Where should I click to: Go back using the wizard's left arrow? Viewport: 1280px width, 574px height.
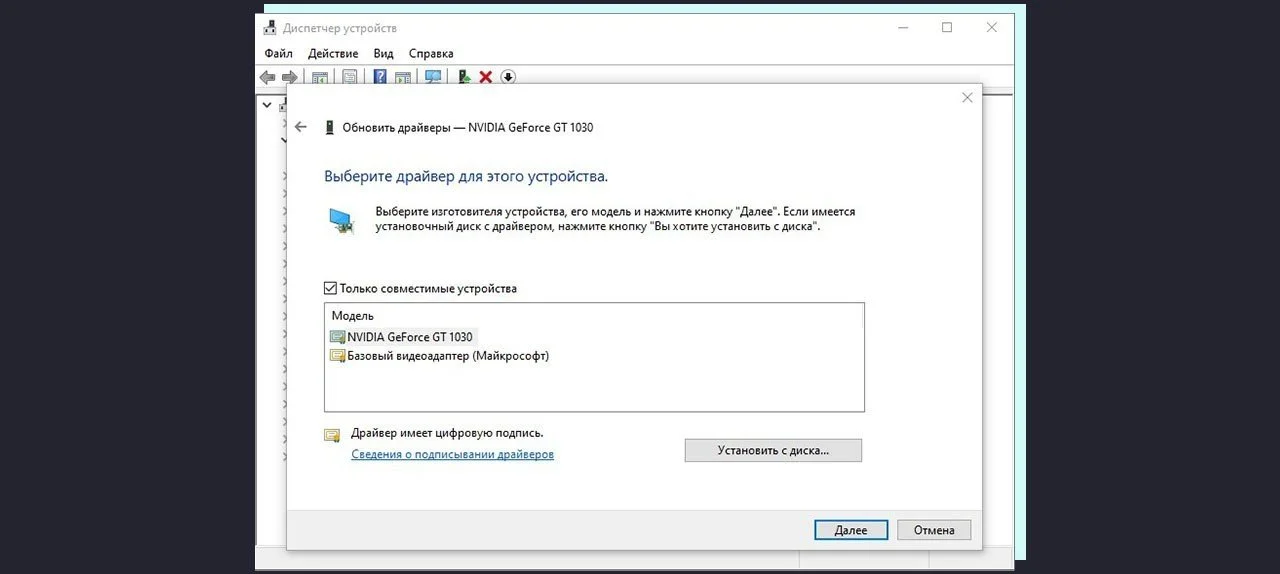point(301,127)
